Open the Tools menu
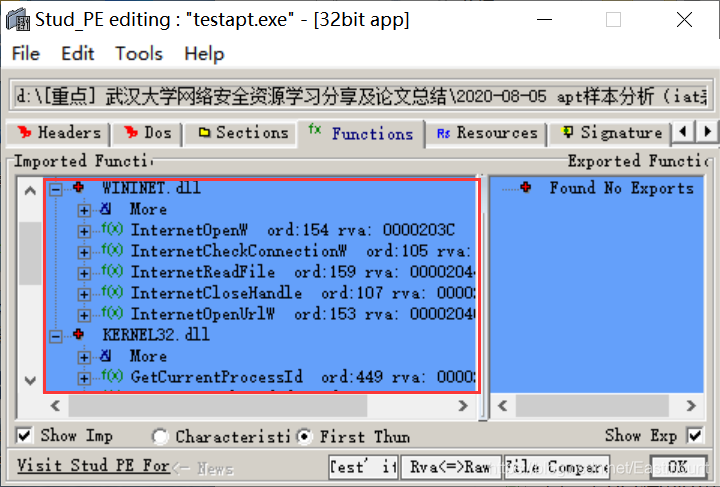The width and height of the screenshot is (720, 487). click(x=139, y=54)
